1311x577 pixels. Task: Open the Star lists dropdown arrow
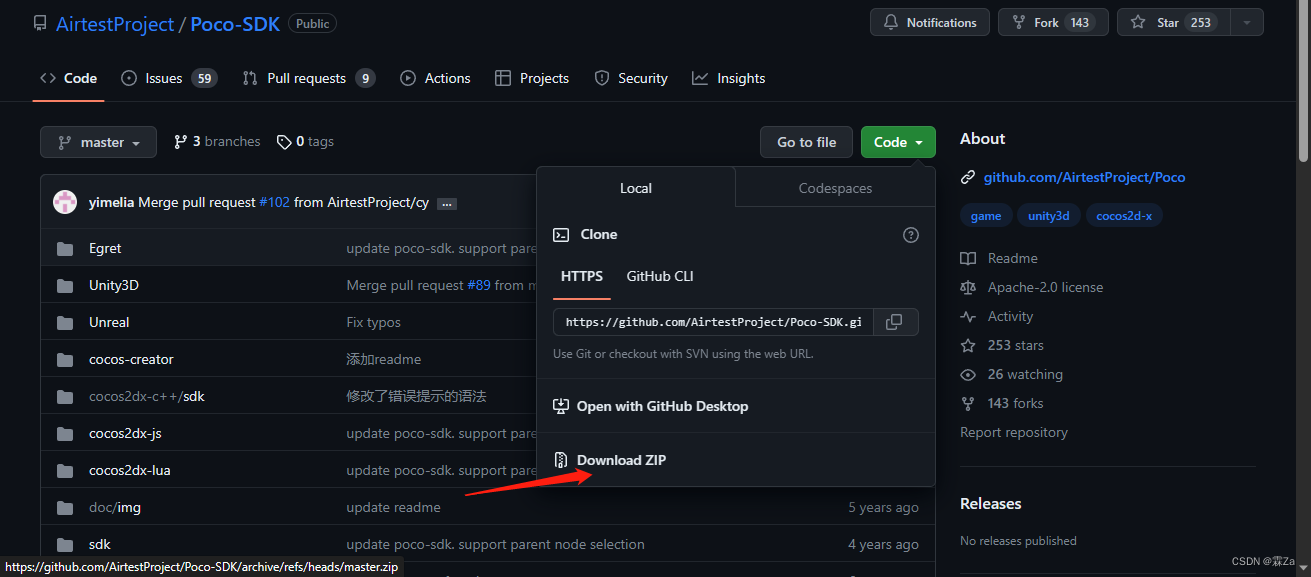click(1246, 22)
